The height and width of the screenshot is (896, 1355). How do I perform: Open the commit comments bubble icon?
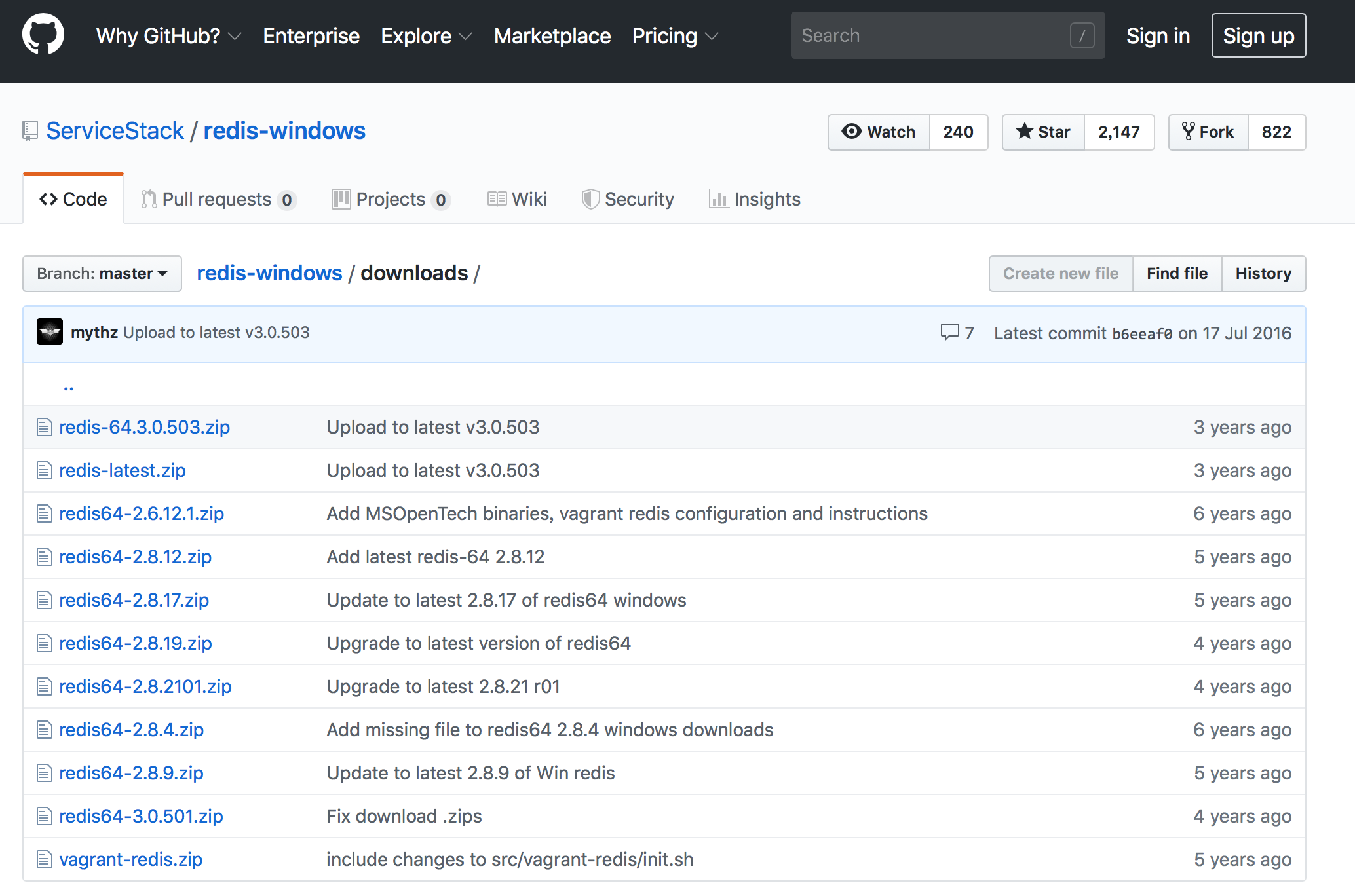click(949, 332)
